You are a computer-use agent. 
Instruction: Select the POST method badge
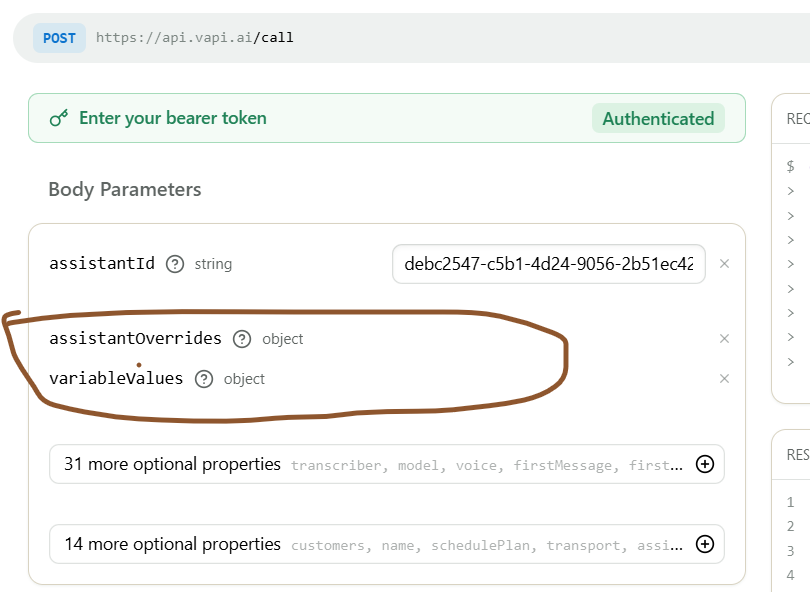coord(59,38)
